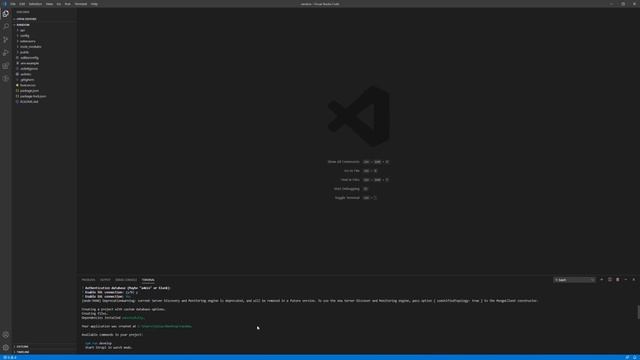Open the Edit menu
Image resolution: width=640 pixels, height=360 pixels.
(x=22, y=4)
